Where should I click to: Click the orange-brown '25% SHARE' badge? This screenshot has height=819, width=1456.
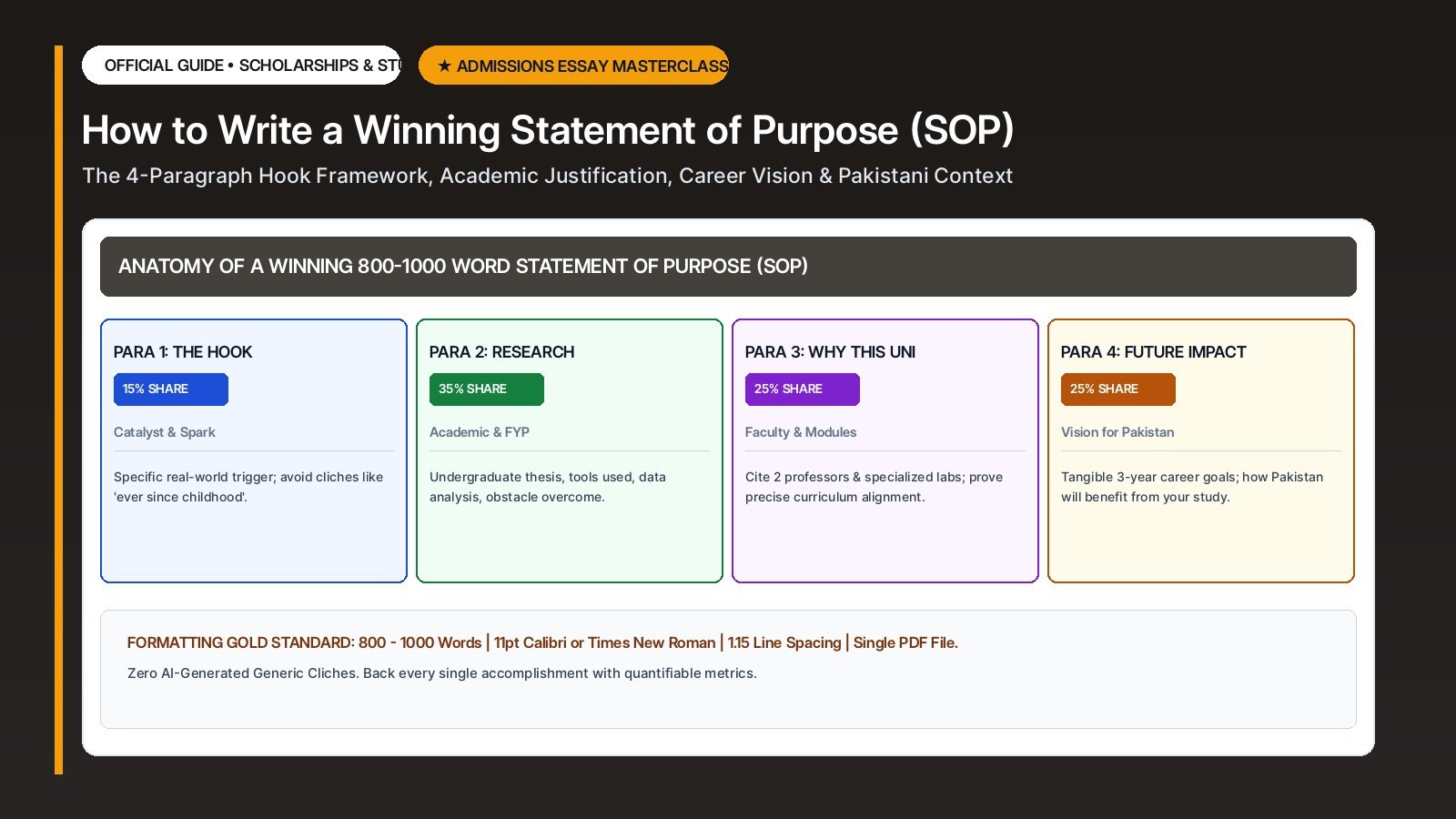pos(1118,389)
